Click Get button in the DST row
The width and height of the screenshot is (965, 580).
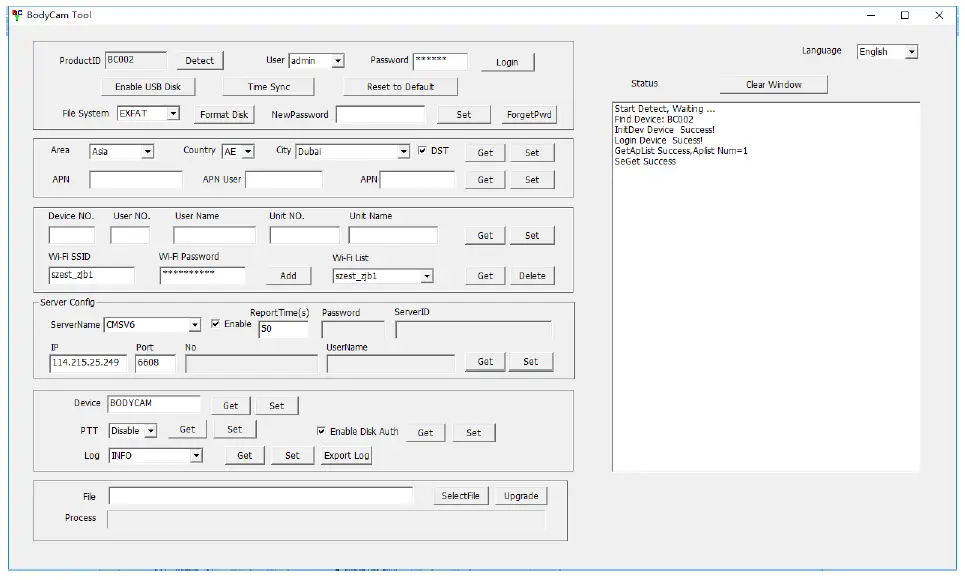485,153
